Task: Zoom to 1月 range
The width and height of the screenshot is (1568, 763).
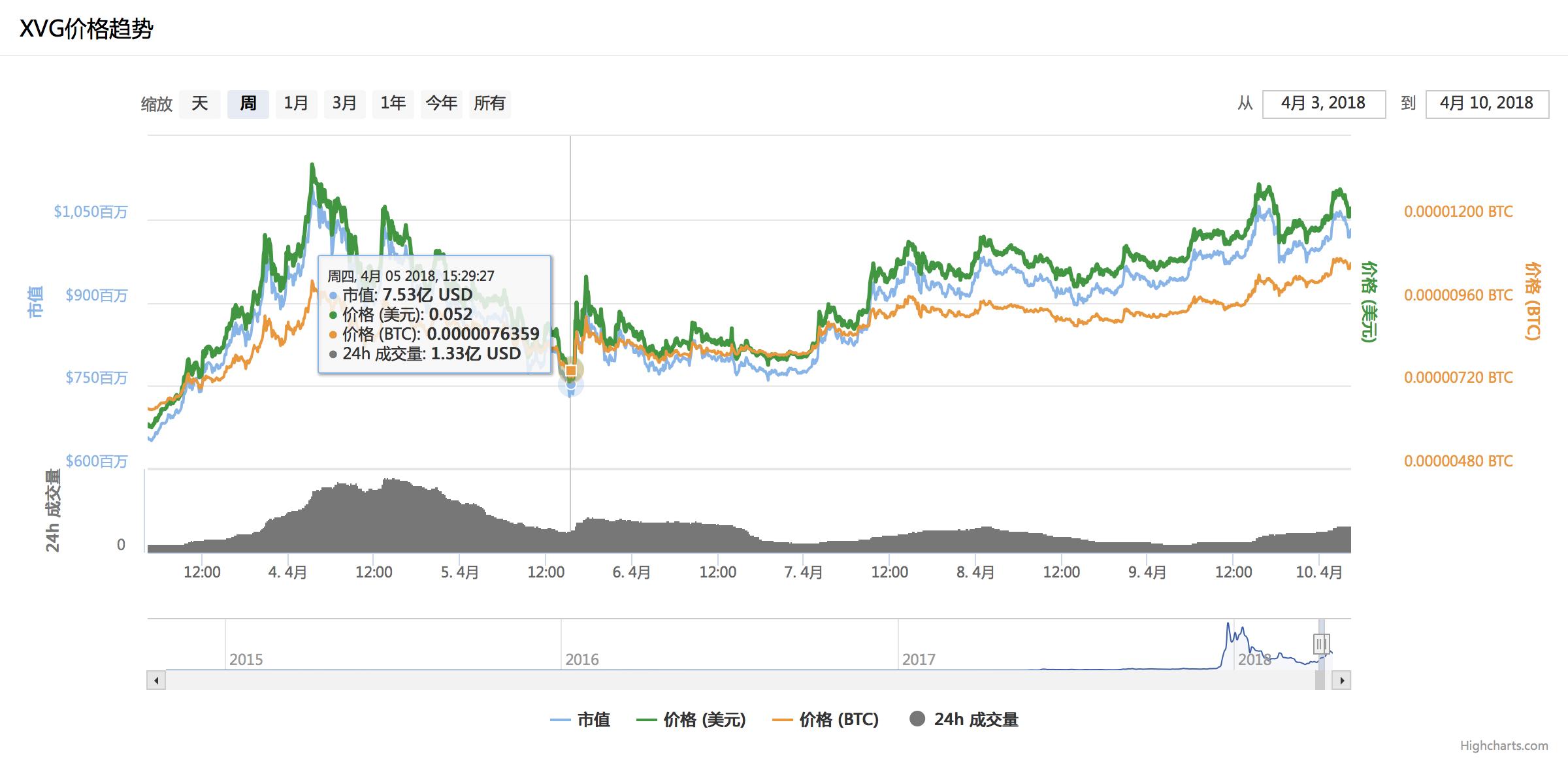Action: click(x=296, y=104)
